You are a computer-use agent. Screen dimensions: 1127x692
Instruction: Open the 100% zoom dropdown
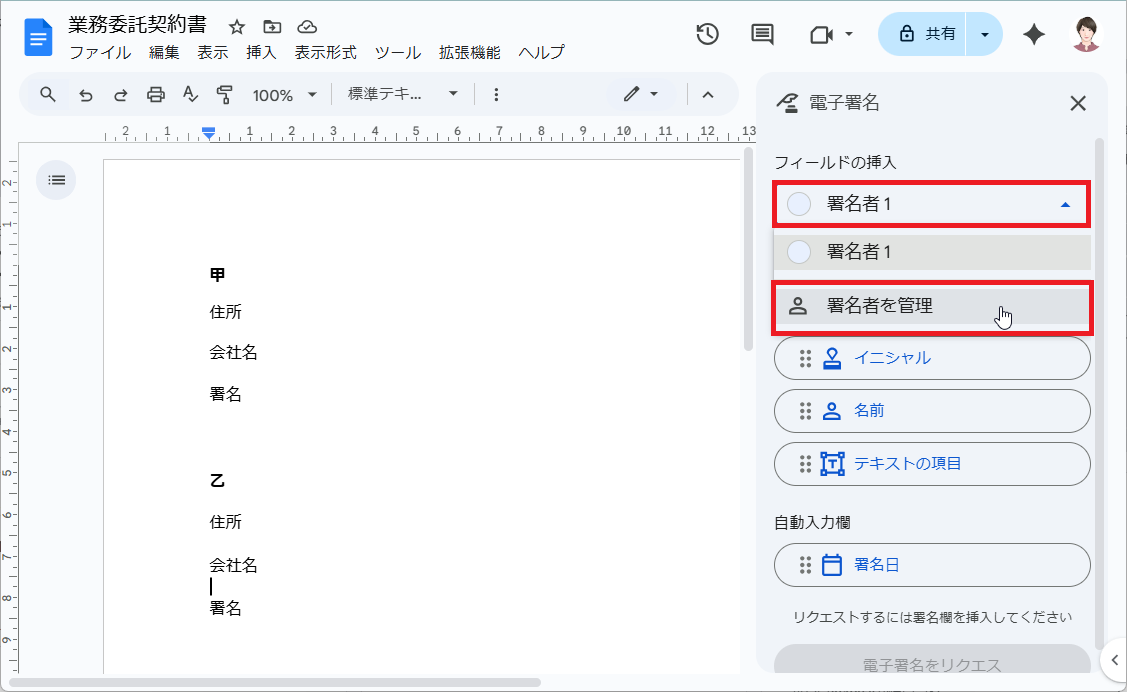pyautogui.click(x=284, y=94)
